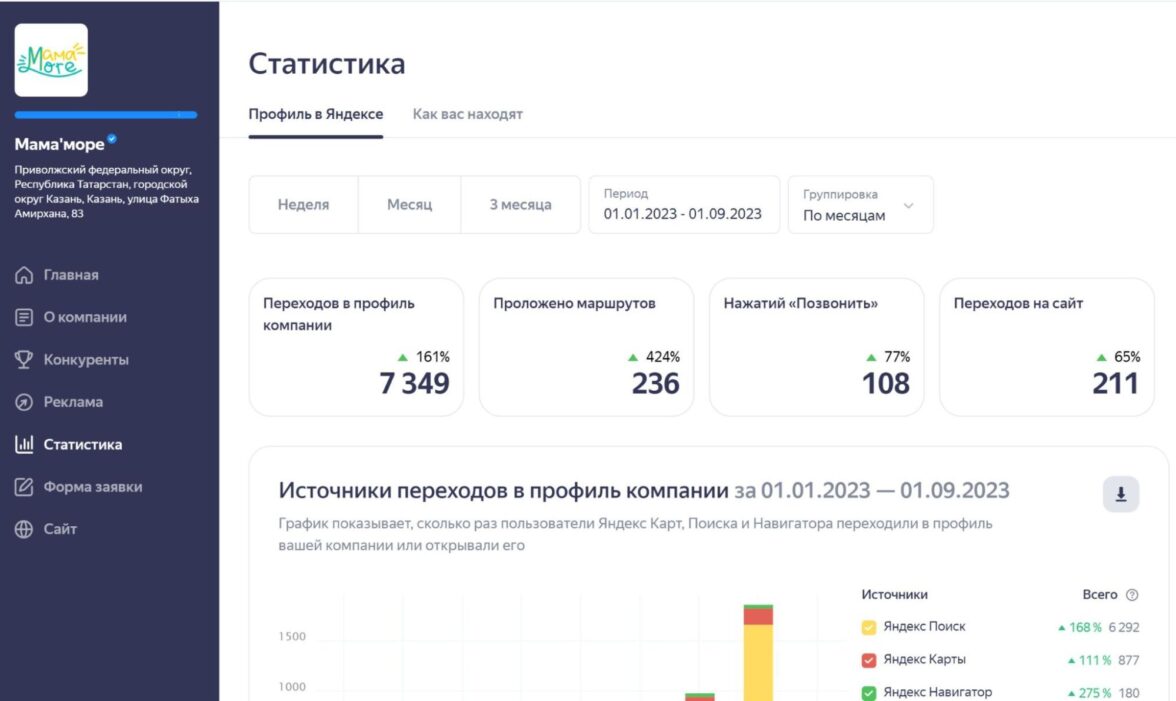Click the verified badge next to Мама'море
Image resolution: width=1176 pixels, height=701 pixels.
112,139
